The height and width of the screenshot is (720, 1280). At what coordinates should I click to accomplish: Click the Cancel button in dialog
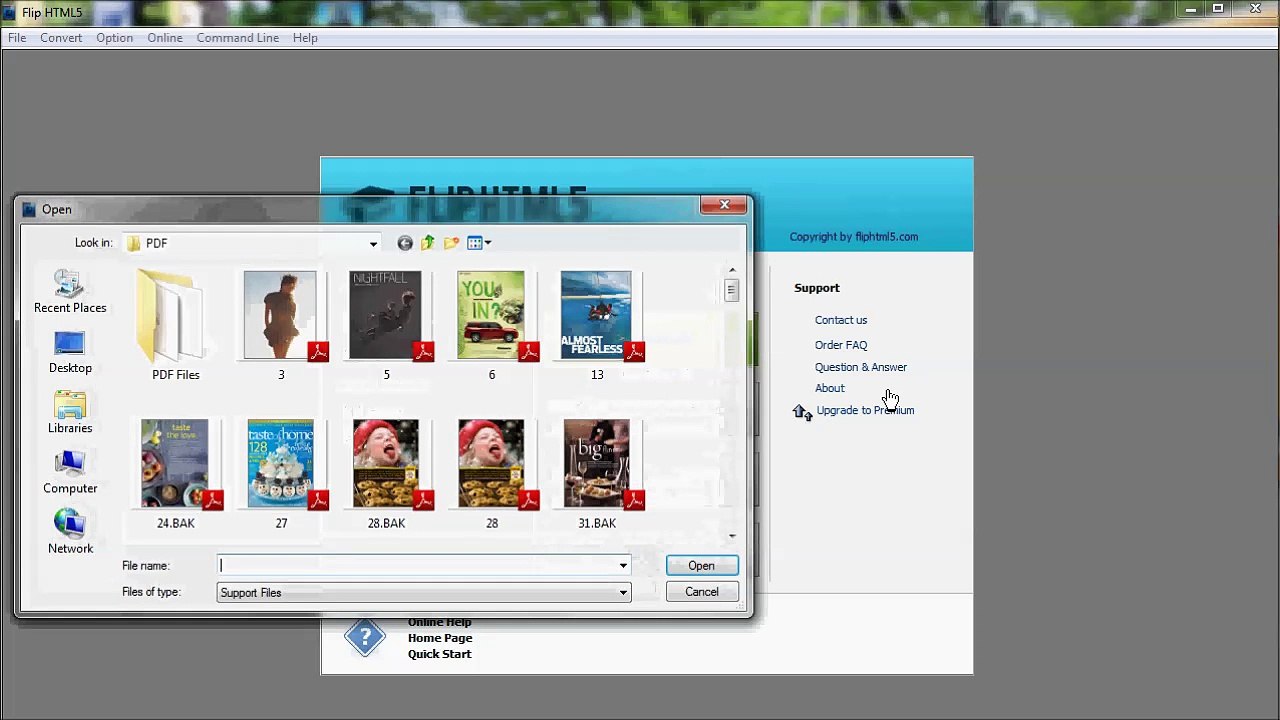702,592
